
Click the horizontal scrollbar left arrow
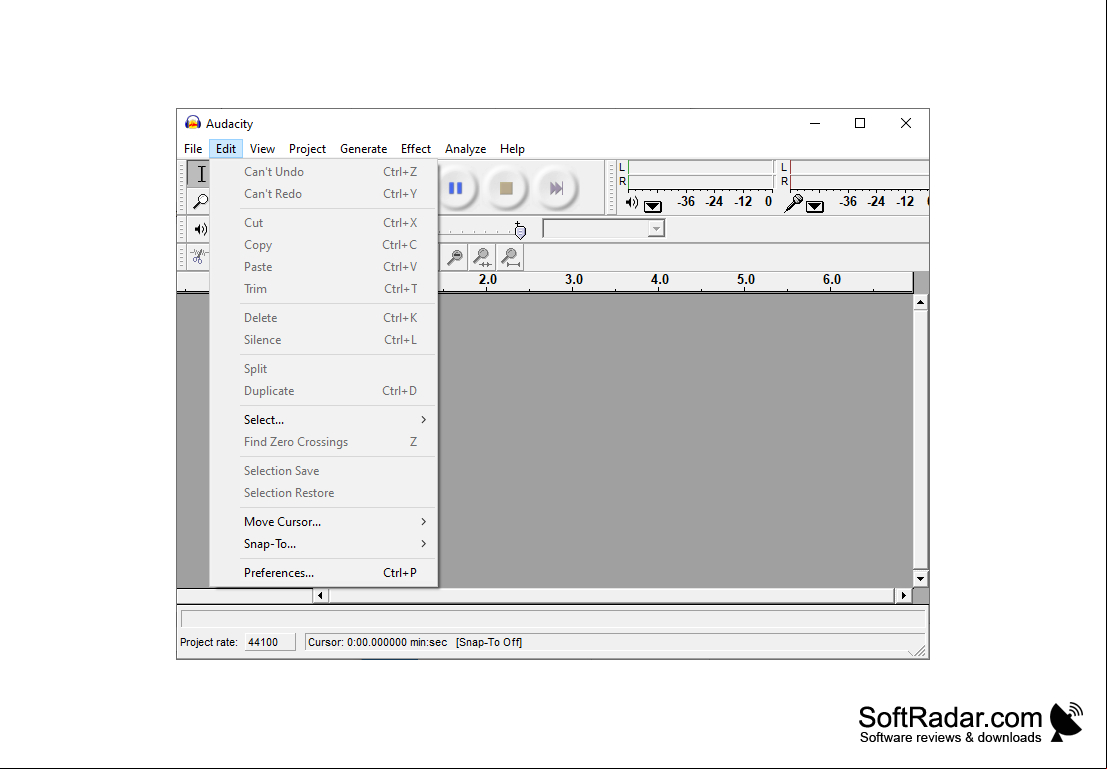coord(321,595)
